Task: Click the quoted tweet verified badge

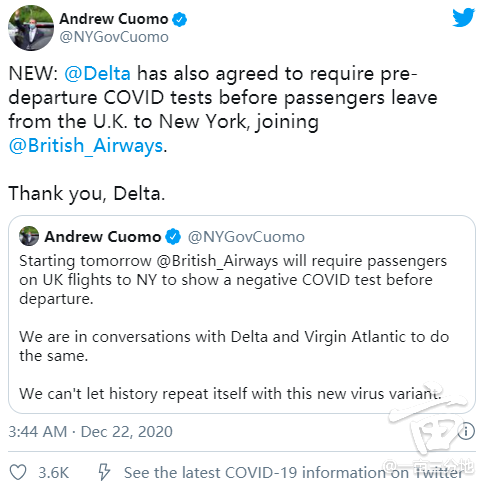Action: click(173, 237)
